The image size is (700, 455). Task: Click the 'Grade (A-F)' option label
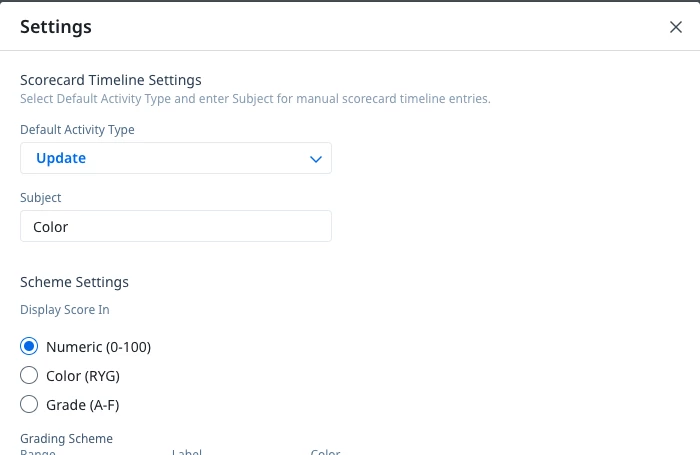[x=83, y=405]
